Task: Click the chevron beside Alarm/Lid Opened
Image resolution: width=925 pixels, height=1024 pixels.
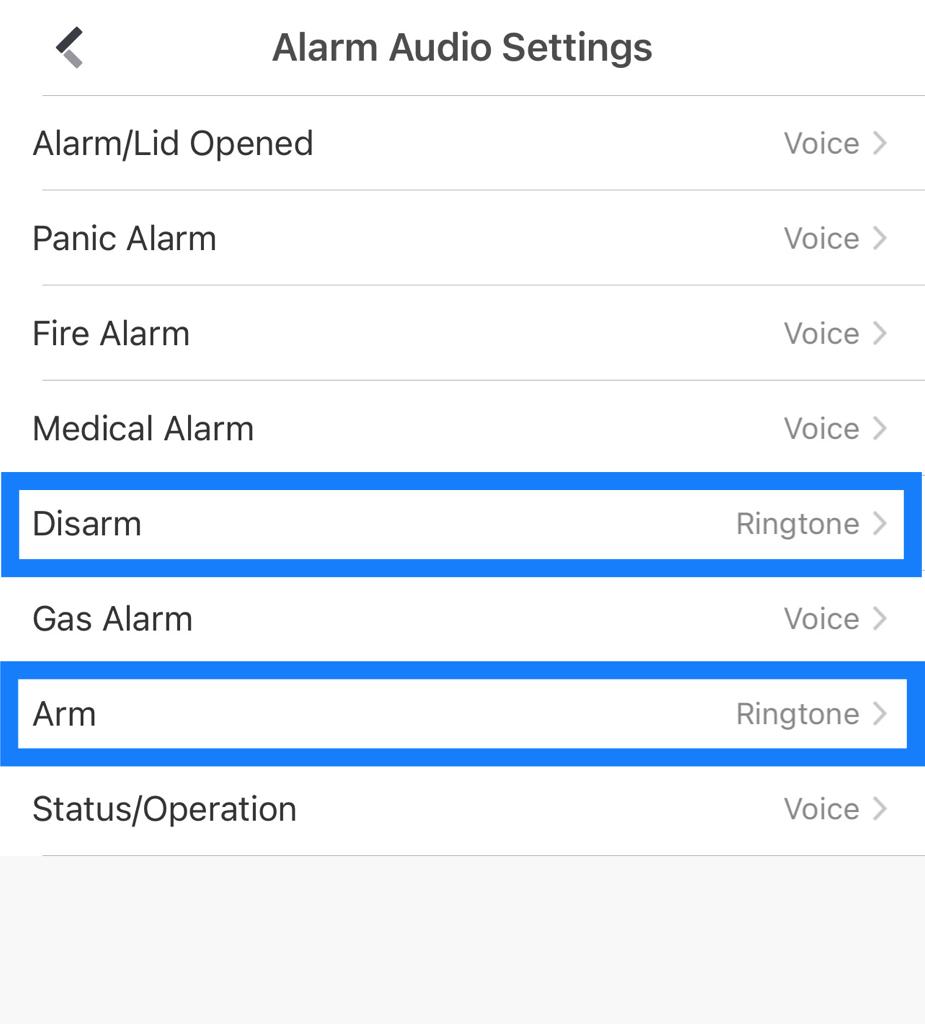Action: (x=880, y=143)
